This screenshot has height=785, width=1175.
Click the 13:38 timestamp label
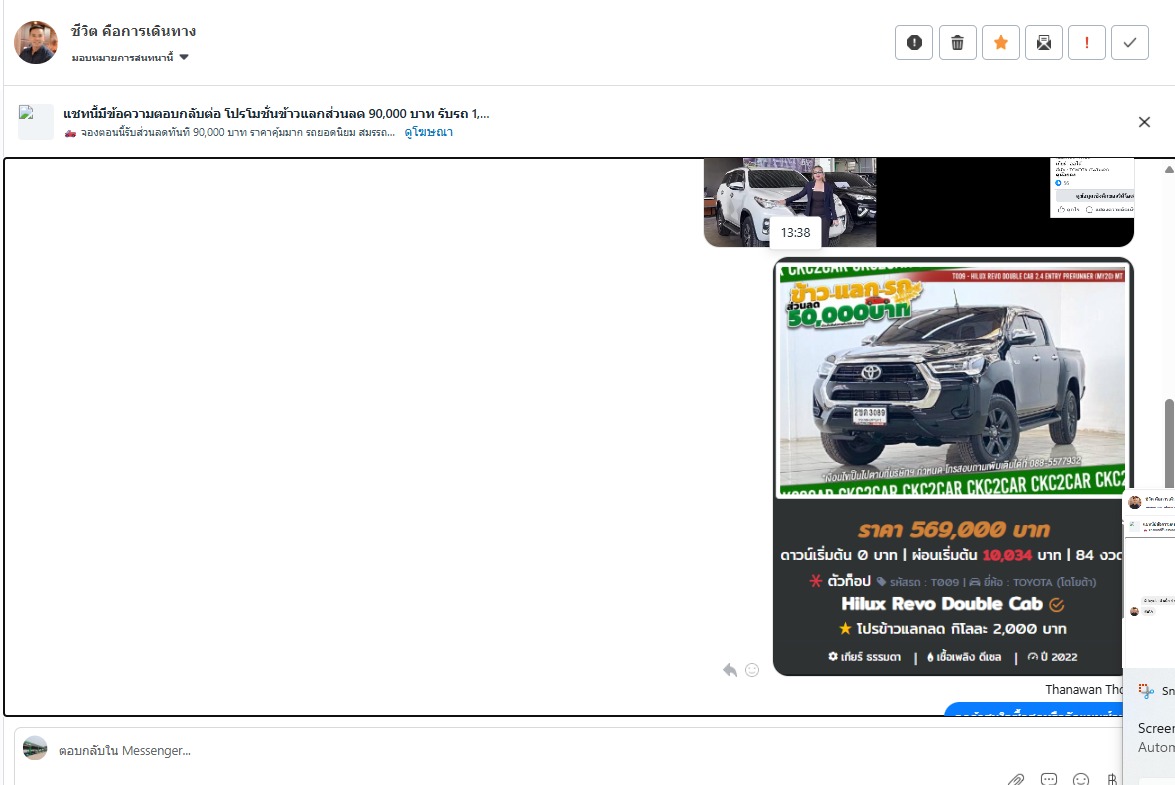(795, 232)
